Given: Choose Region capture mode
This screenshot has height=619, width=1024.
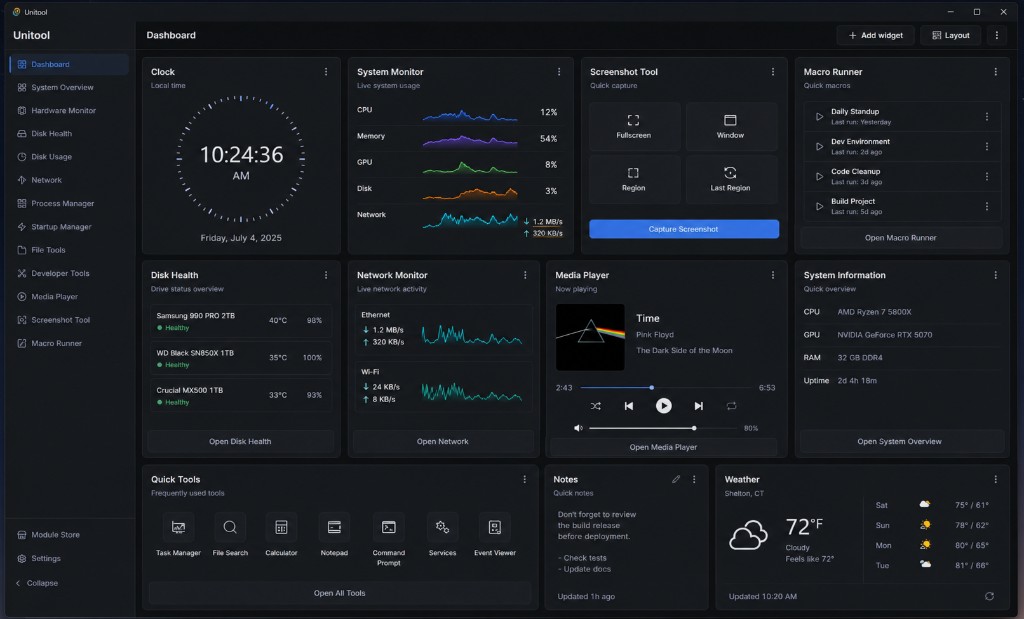Looking at the screenshot, I should pyautogui.click(x=633, y=179).
